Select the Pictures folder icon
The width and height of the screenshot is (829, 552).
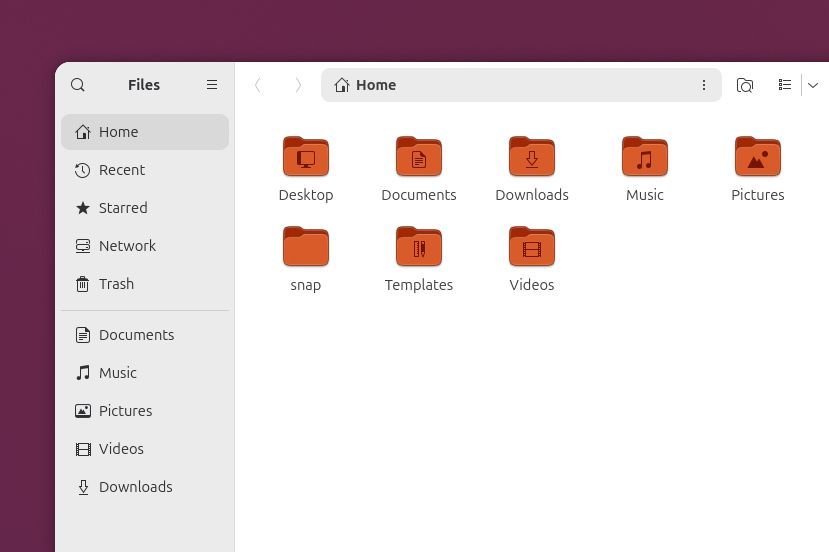pos(758,158)
